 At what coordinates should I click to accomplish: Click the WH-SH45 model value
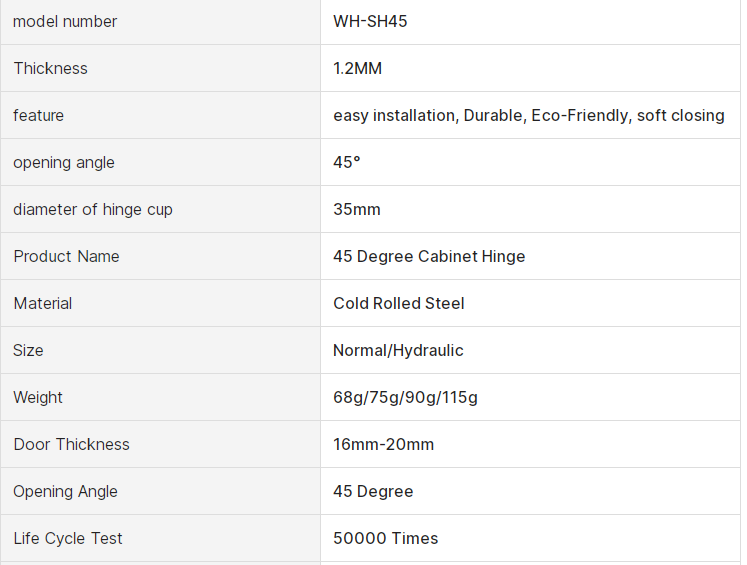[370, 21]
